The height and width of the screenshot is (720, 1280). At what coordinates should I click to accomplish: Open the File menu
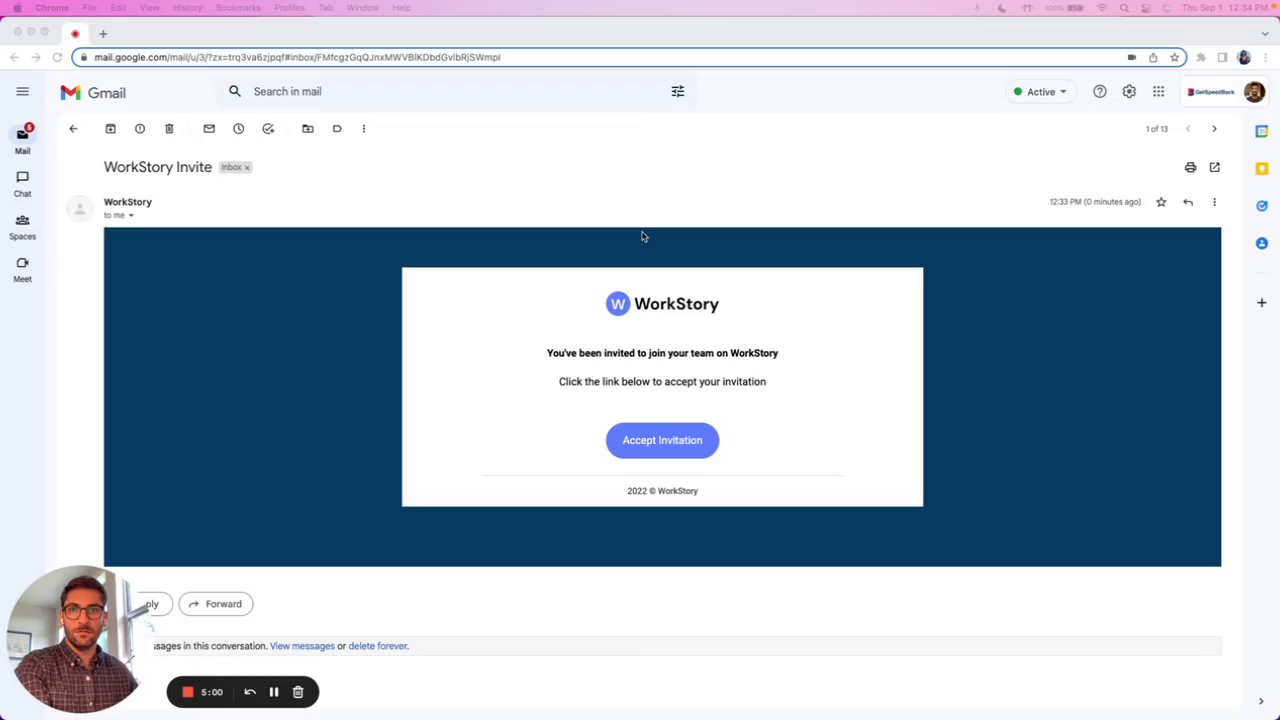89,8
